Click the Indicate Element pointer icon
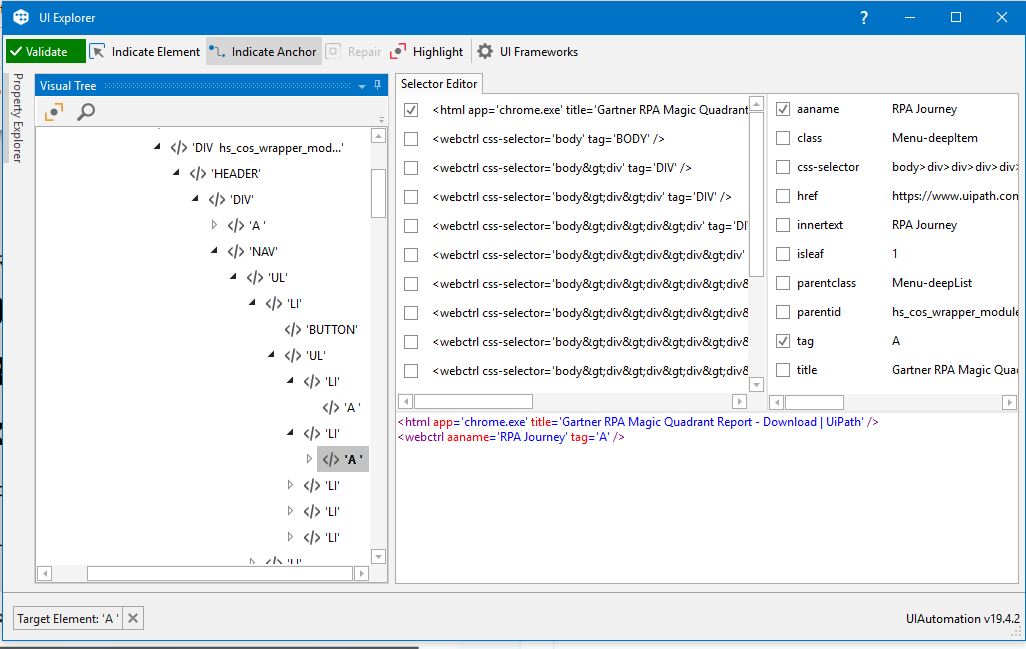This screenshot has width=1026, height=649. click(x=97, y=52)
